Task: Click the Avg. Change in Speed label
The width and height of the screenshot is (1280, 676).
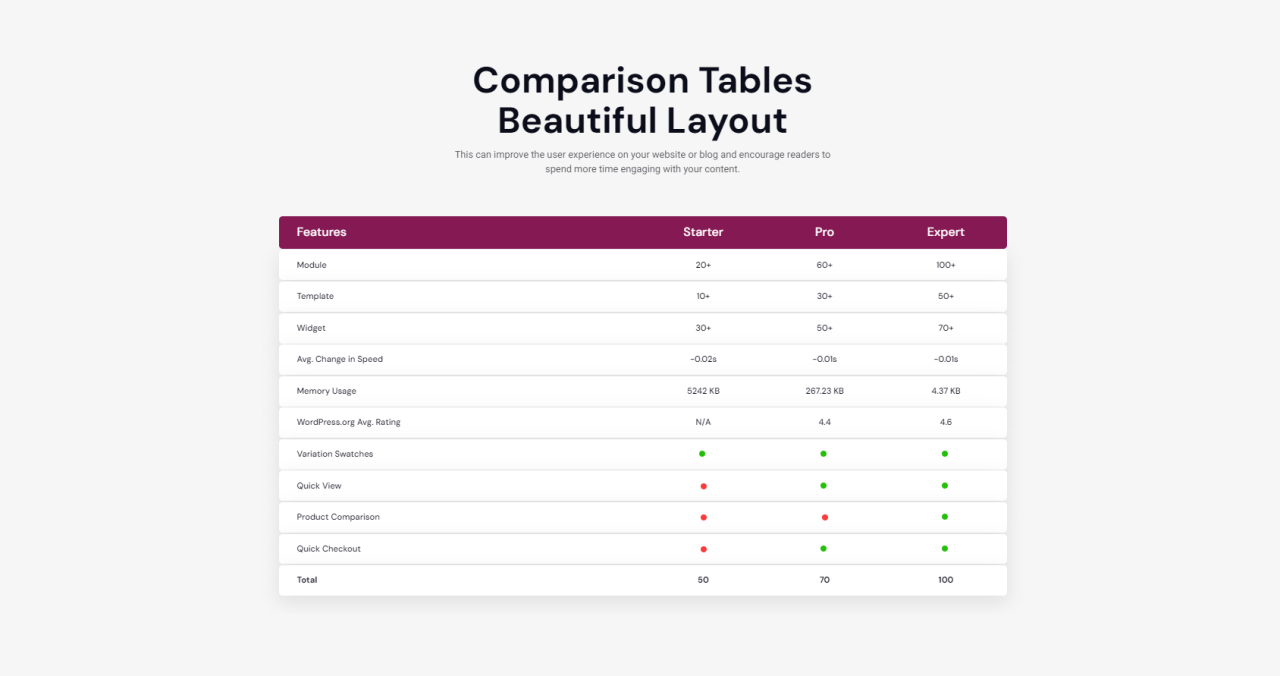Action: pos(339,359)
